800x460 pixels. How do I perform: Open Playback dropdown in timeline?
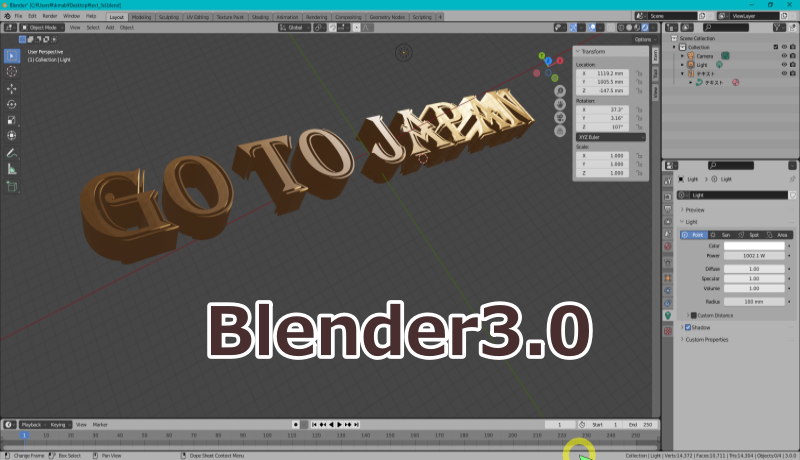[x=34, y=425]
